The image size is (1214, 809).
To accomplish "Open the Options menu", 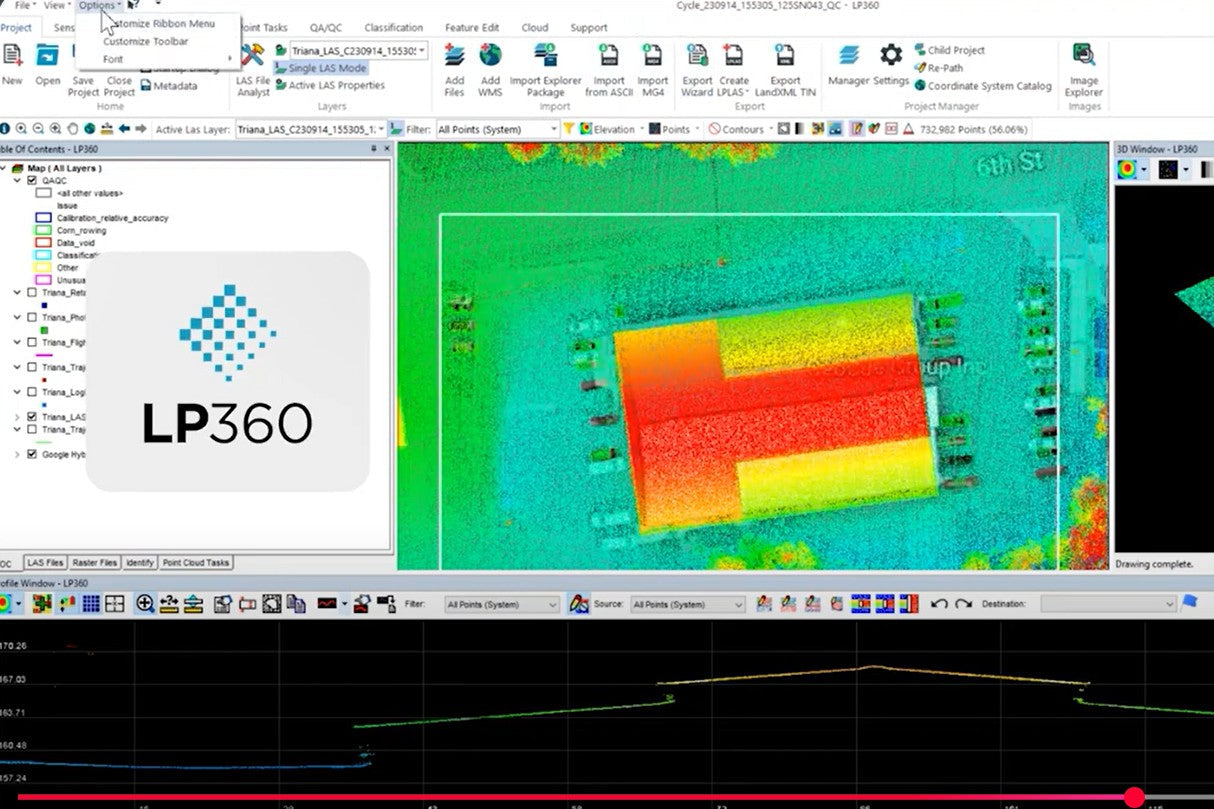I will tap(99, 6).
